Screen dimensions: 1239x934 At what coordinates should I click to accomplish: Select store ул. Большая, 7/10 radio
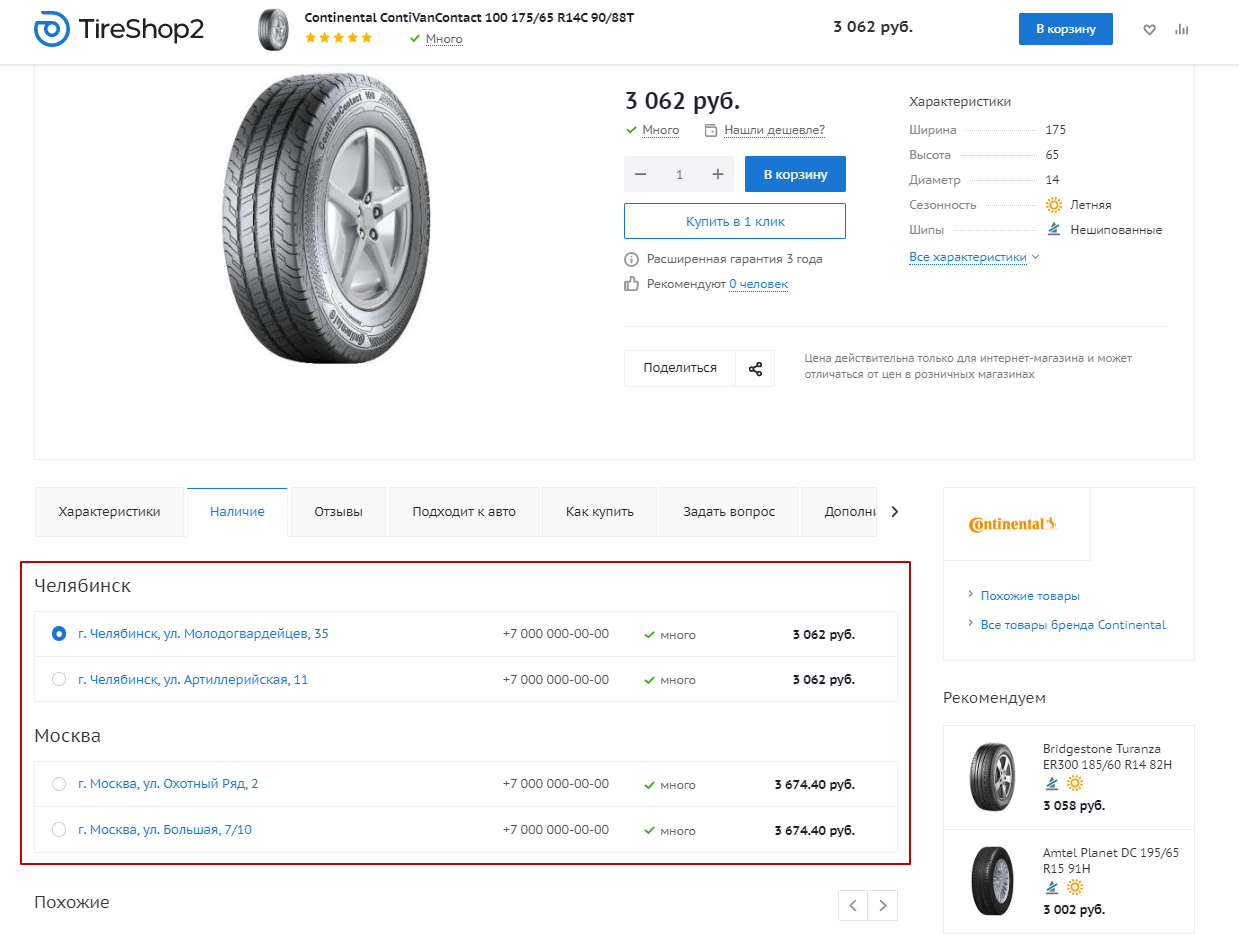pyautogui.click(x=59, y=830)
